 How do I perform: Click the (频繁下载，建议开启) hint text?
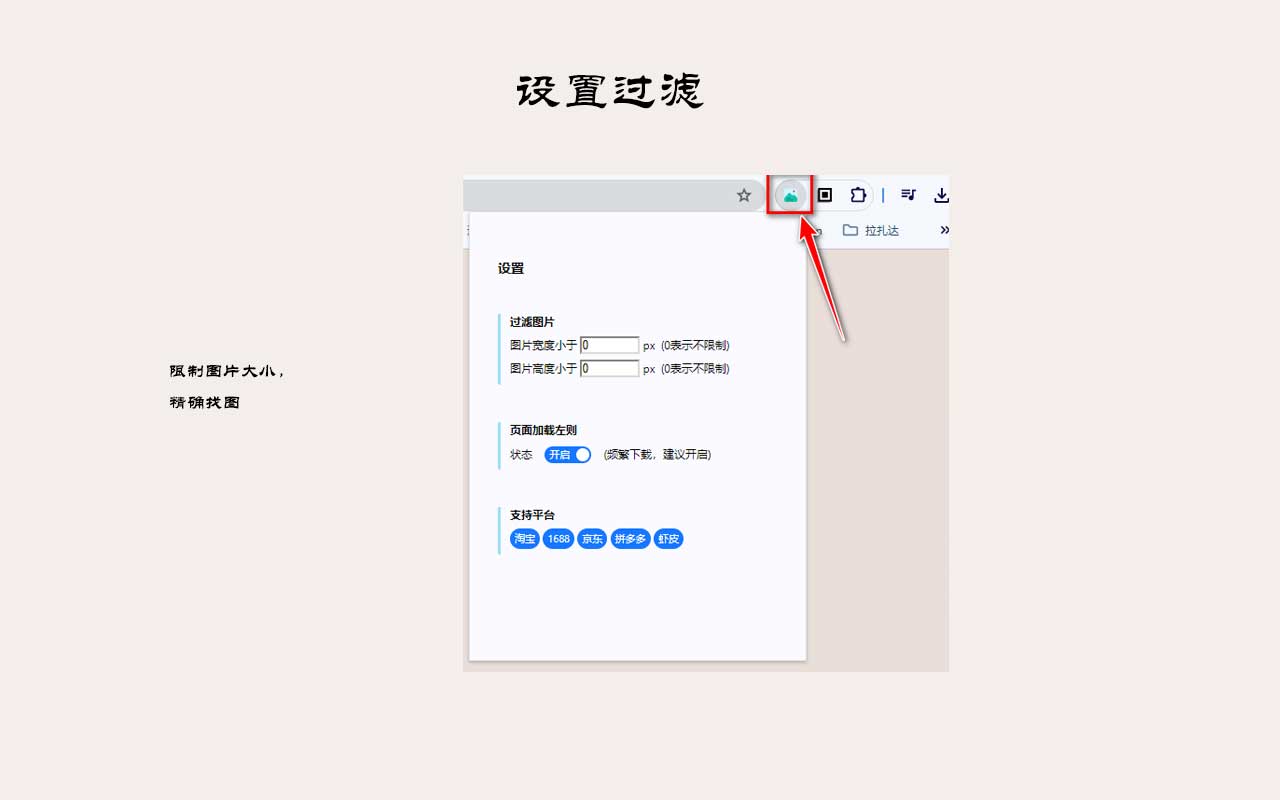point(657,454)
